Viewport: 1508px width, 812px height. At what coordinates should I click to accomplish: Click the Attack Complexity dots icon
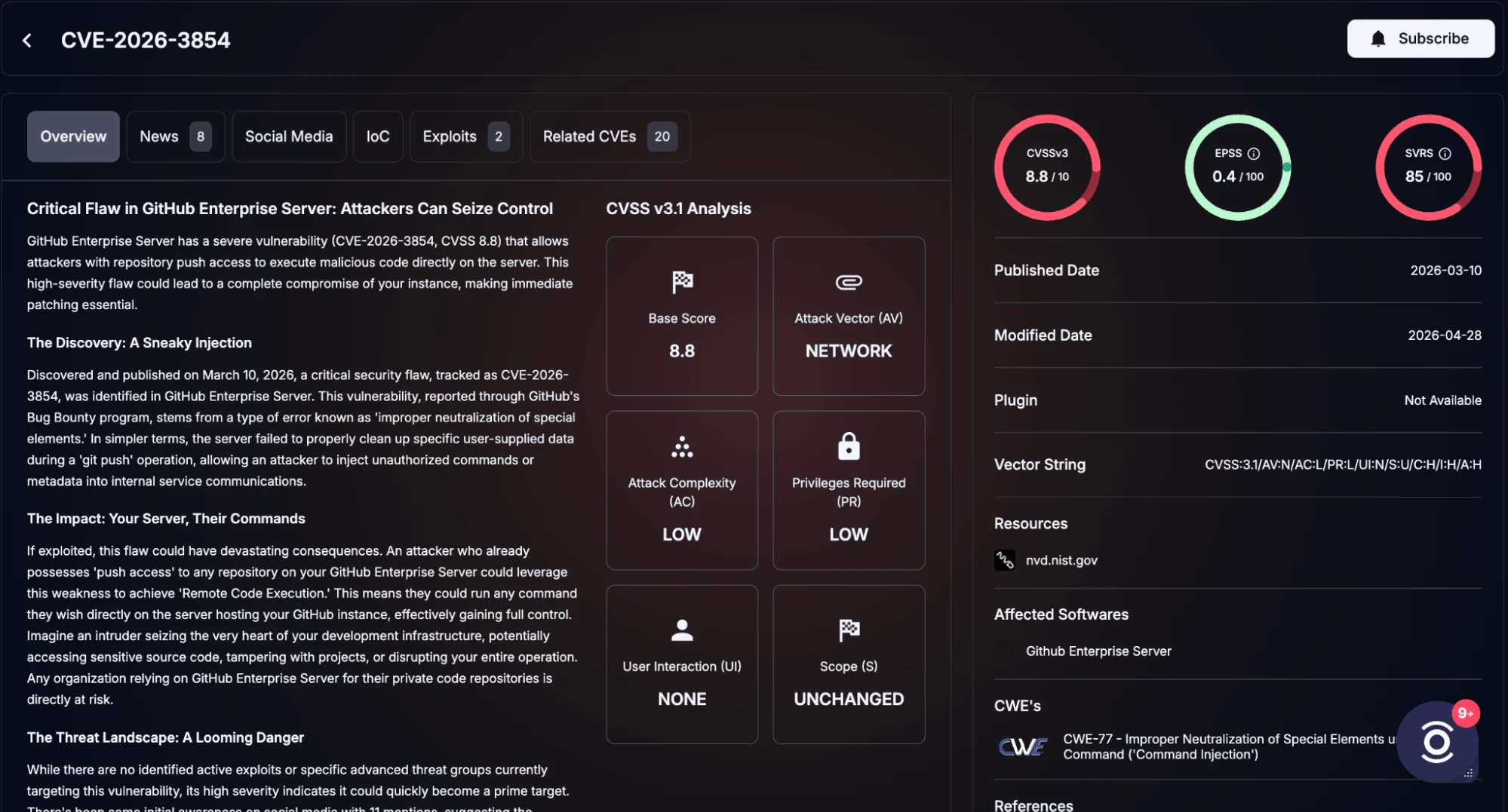coord(682,447)
